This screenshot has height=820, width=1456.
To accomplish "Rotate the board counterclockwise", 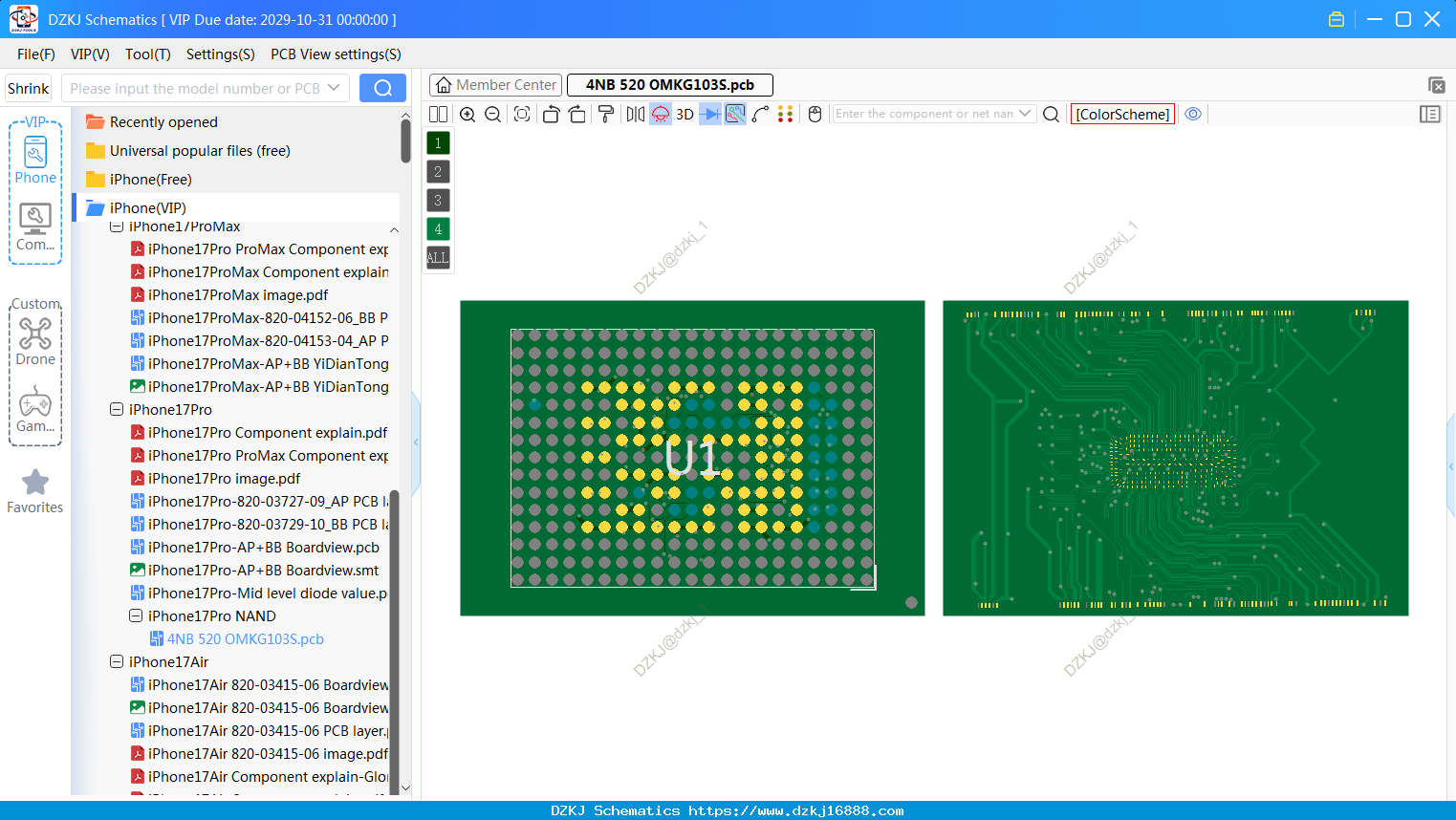I will (x=551, y=114).
